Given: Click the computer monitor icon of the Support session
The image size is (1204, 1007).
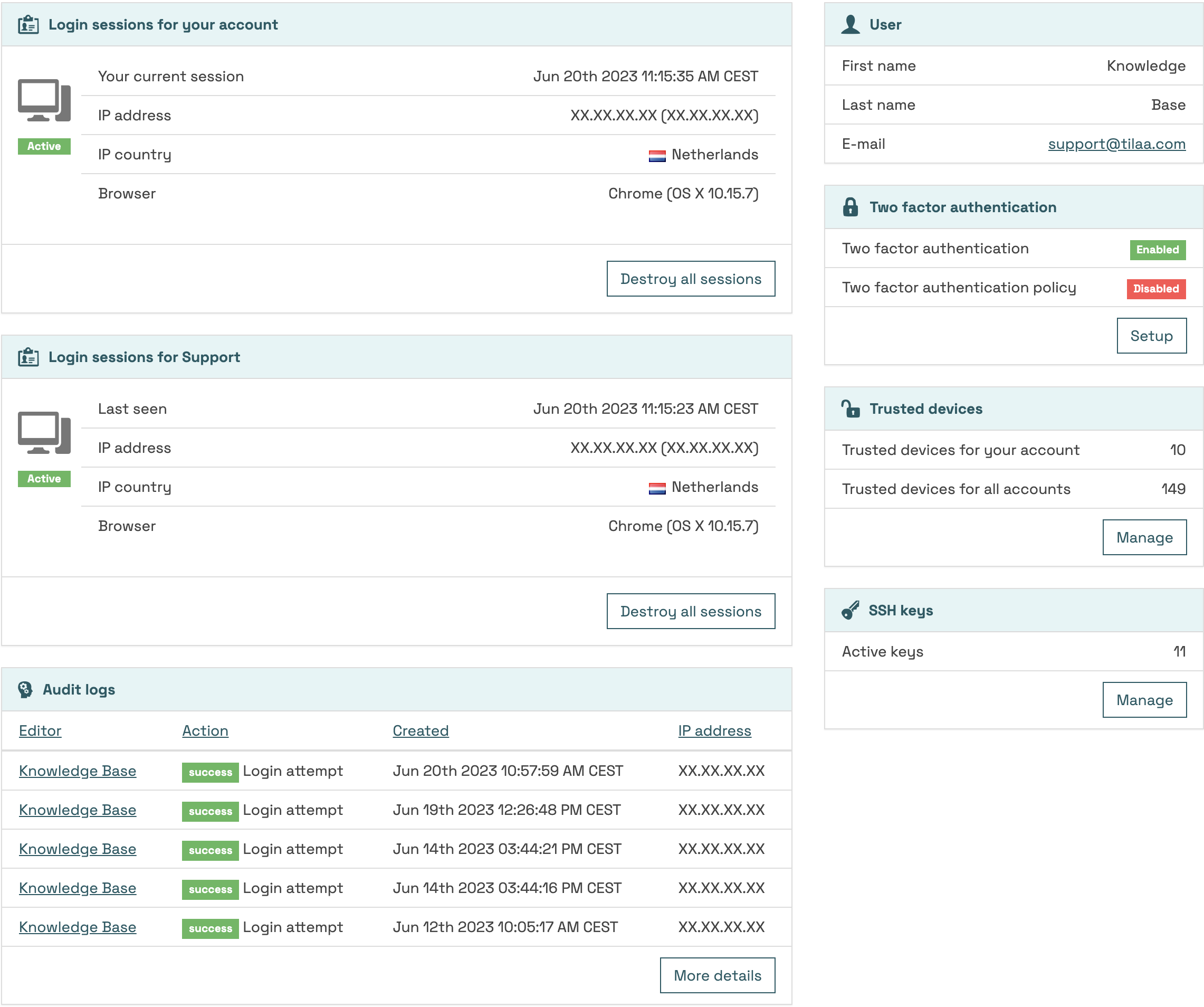Looking at the screenshot, I should [x=44, y=433].
